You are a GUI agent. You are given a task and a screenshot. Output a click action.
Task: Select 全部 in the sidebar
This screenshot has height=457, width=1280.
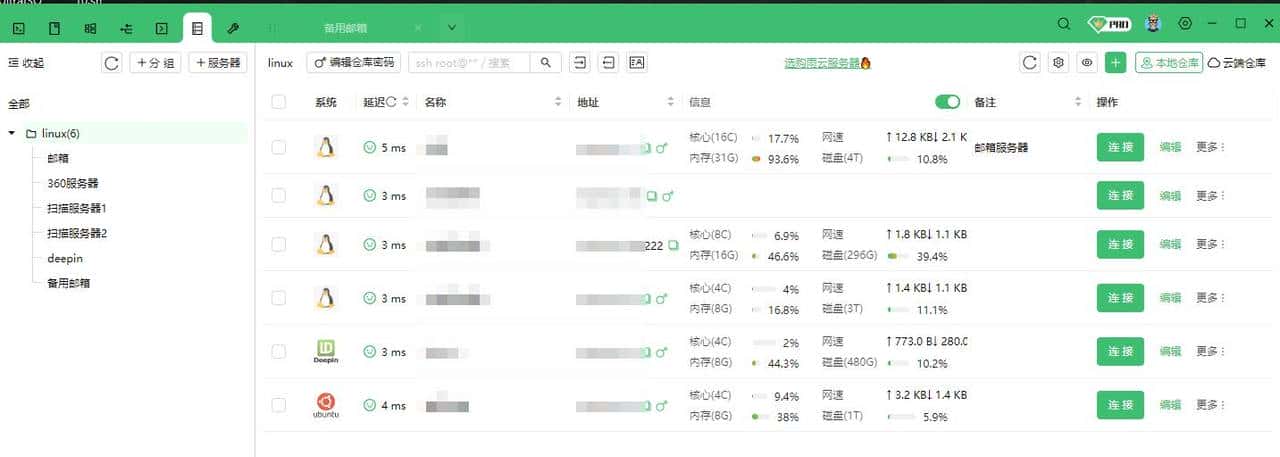19,103
